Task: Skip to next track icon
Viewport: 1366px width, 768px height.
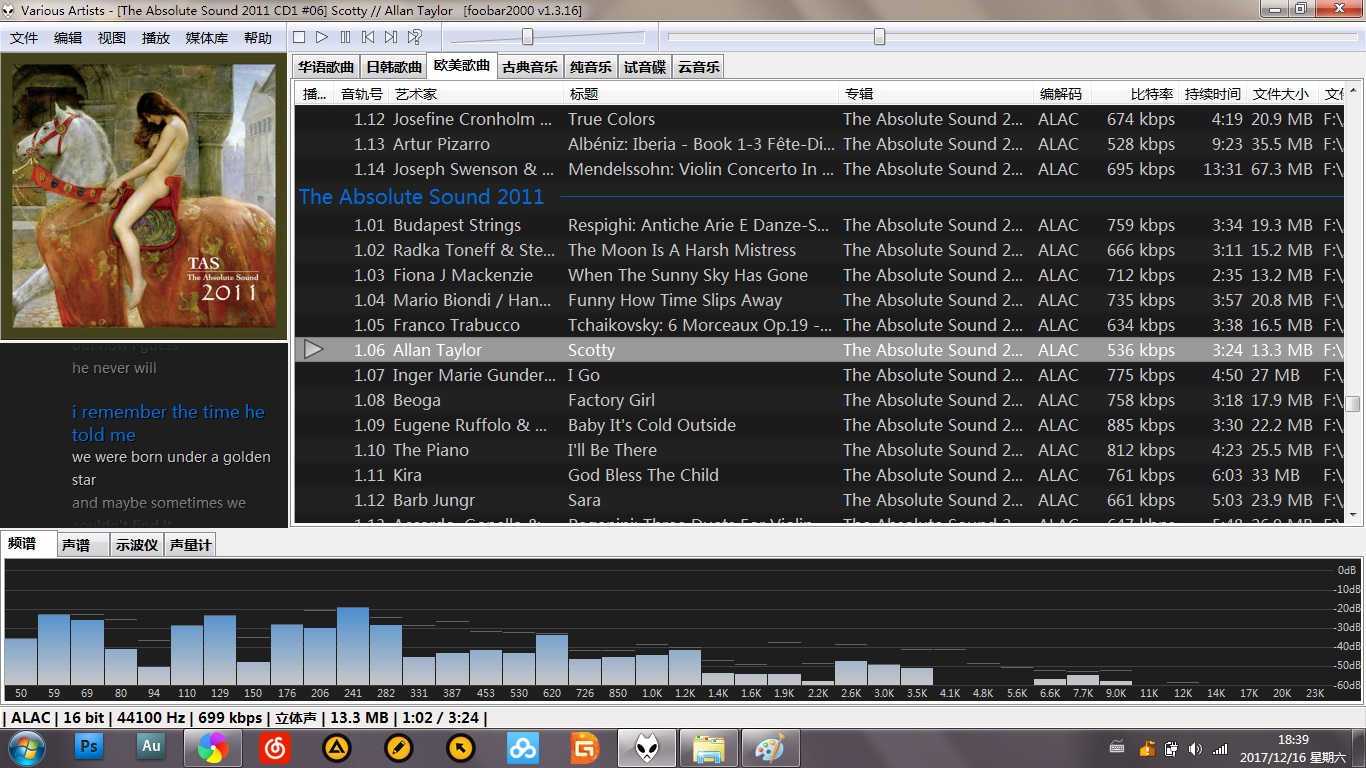Action: click(x=391, y=37)
